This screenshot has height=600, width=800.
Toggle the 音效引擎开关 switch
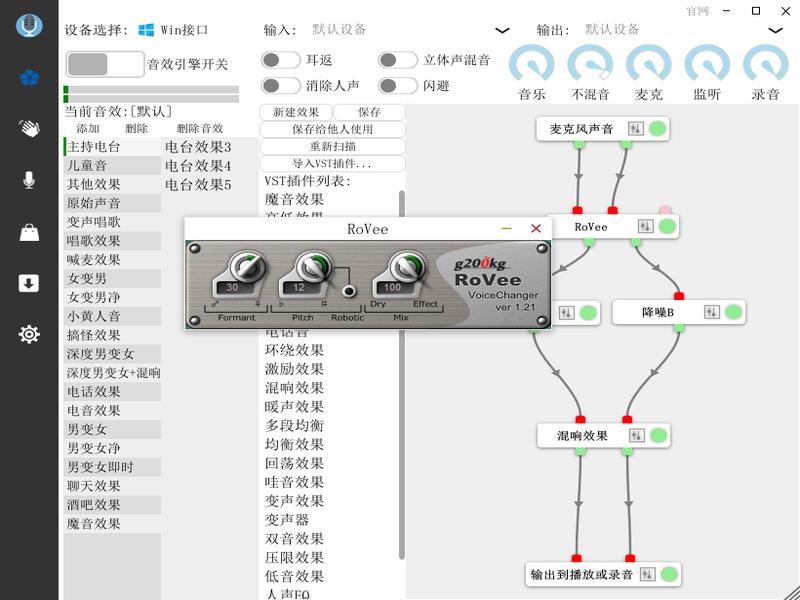[105, 64]
